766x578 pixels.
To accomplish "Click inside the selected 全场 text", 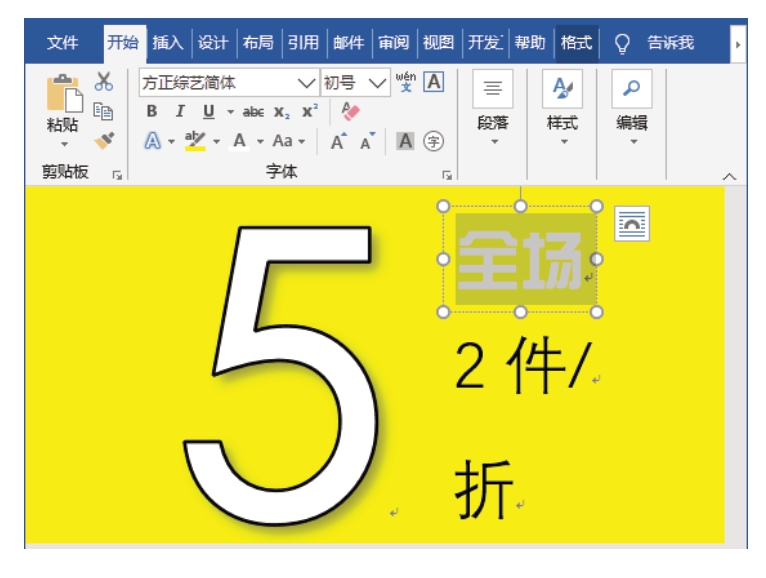I will click(x=520, y=260).
